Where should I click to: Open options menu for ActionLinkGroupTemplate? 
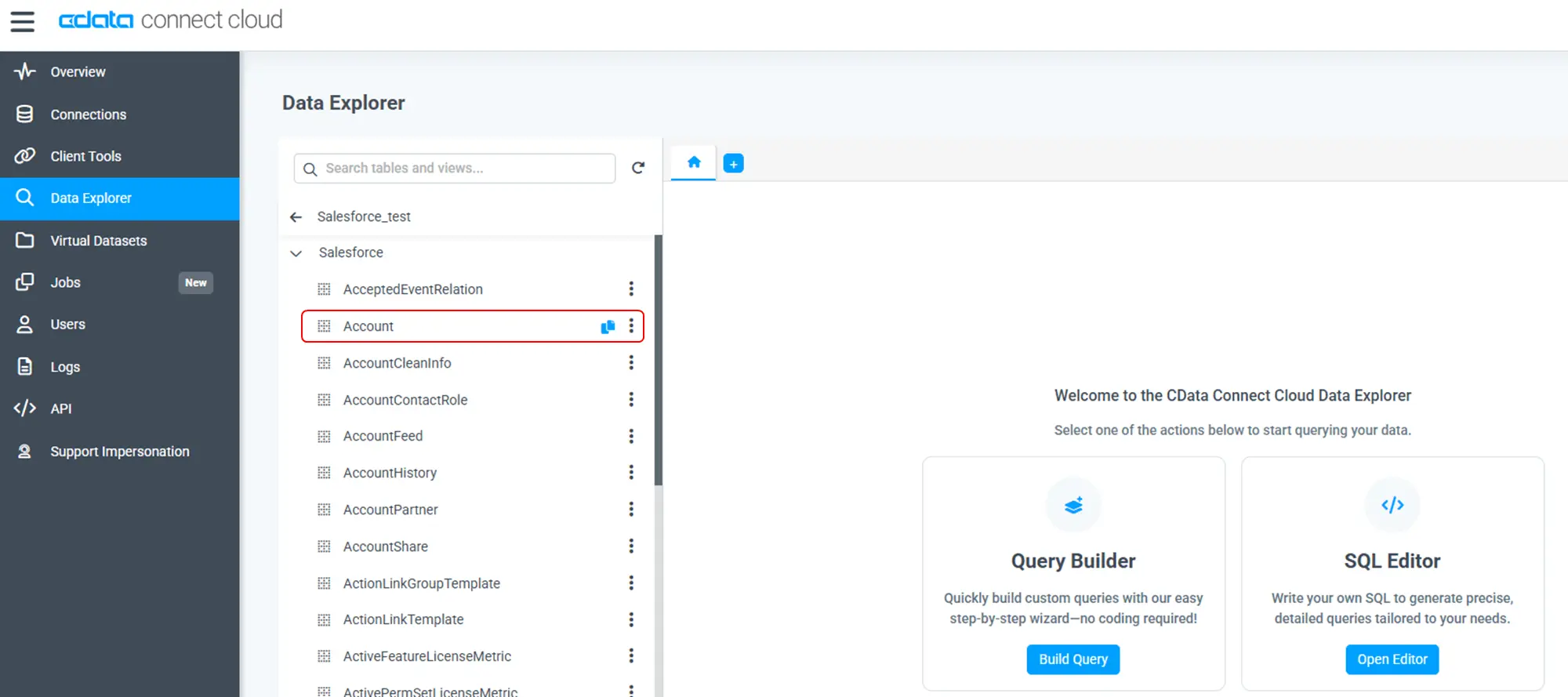631,583
